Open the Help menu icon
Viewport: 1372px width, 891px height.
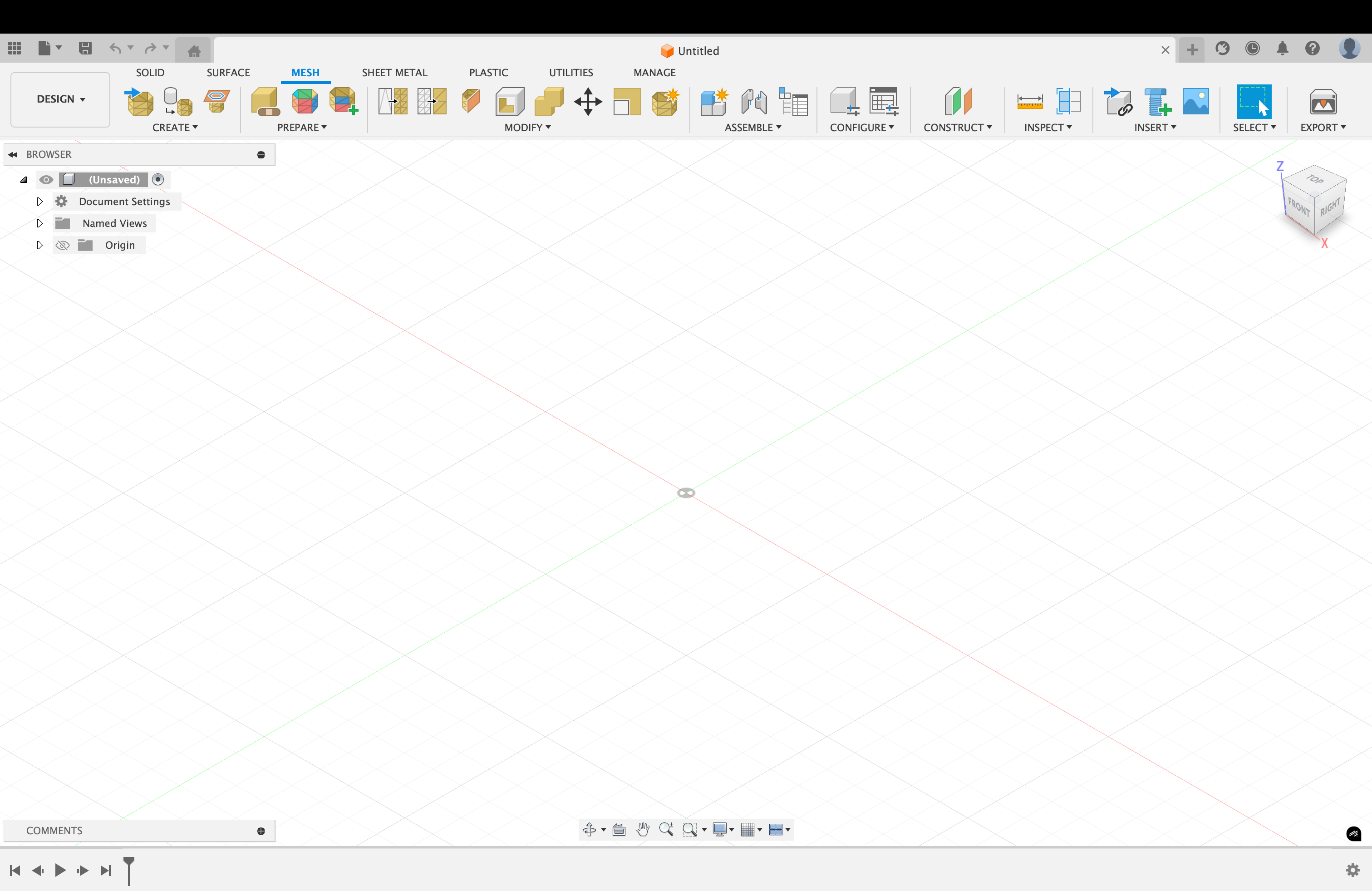1313,49
